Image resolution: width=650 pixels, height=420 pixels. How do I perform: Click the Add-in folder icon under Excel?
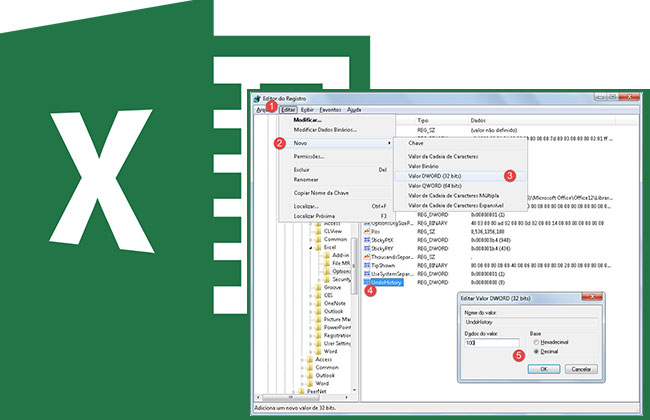(x=327, y=255)
